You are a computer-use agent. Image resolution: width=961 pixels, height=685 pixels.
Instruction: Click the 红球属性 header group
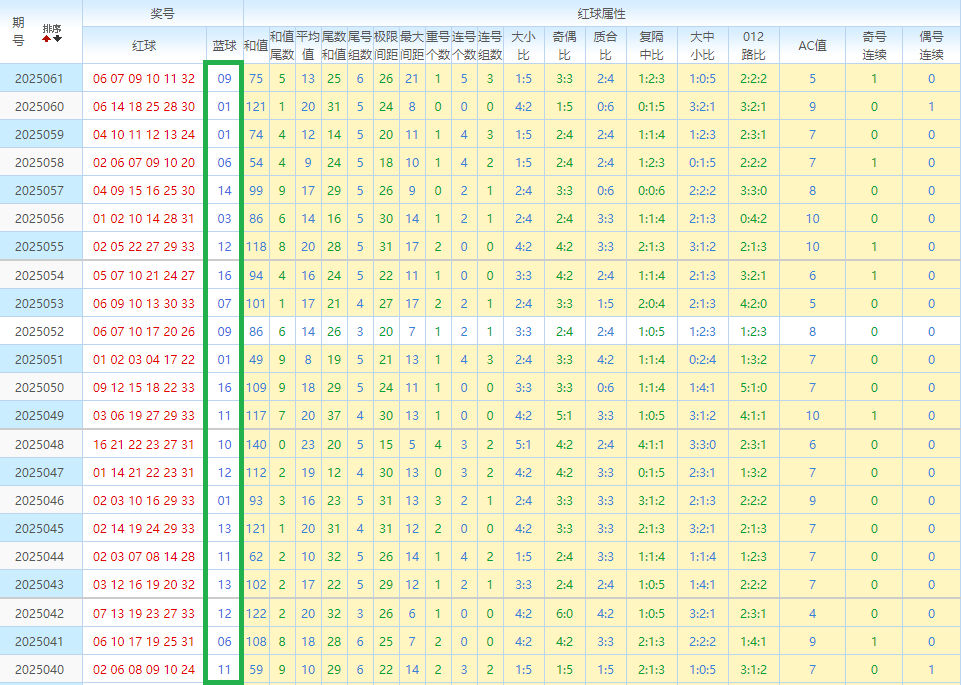pyautogui.click(x=601, y=13)
